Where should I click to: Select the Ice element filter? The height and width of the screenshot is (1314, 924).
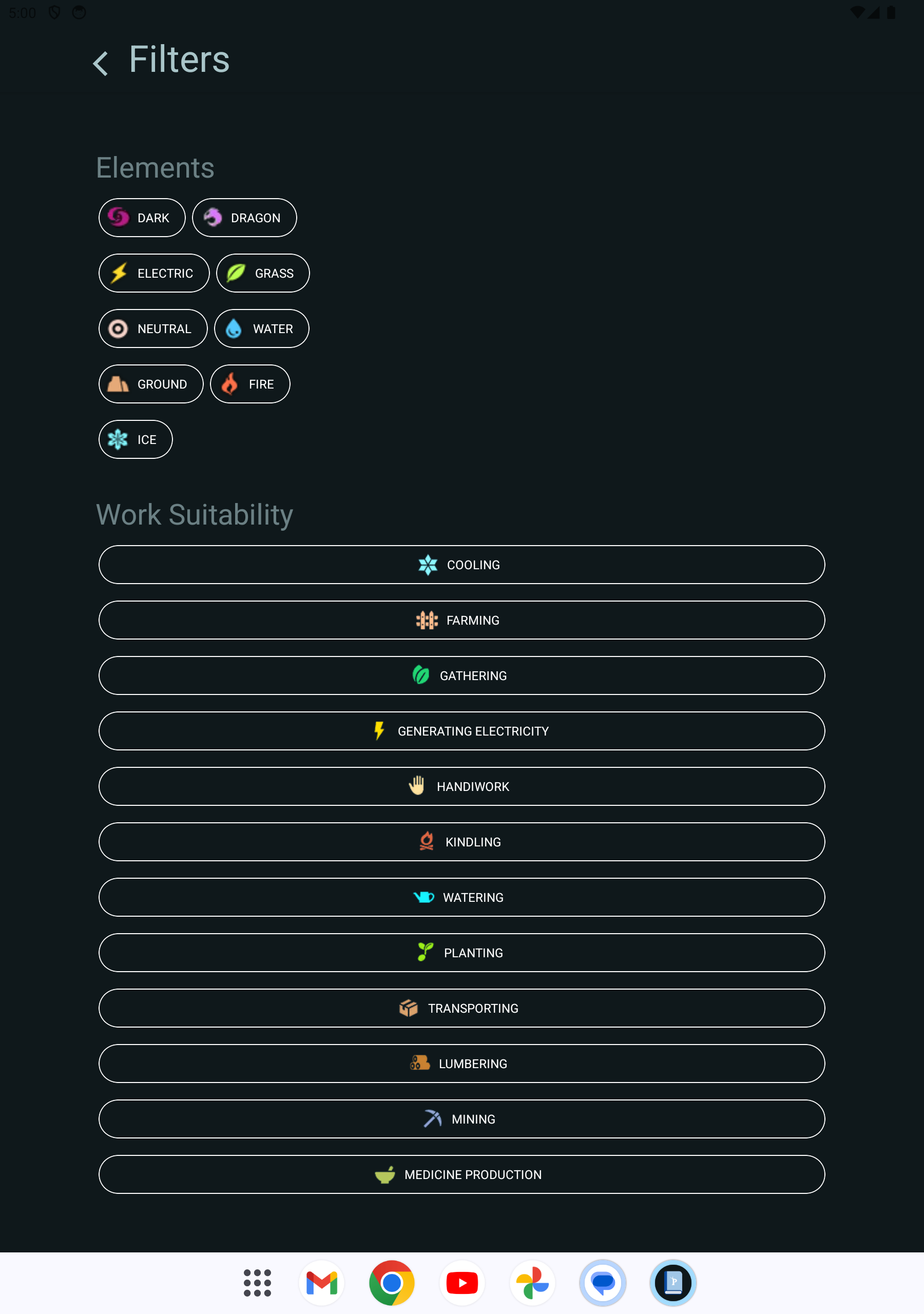[x=136, y=439]
